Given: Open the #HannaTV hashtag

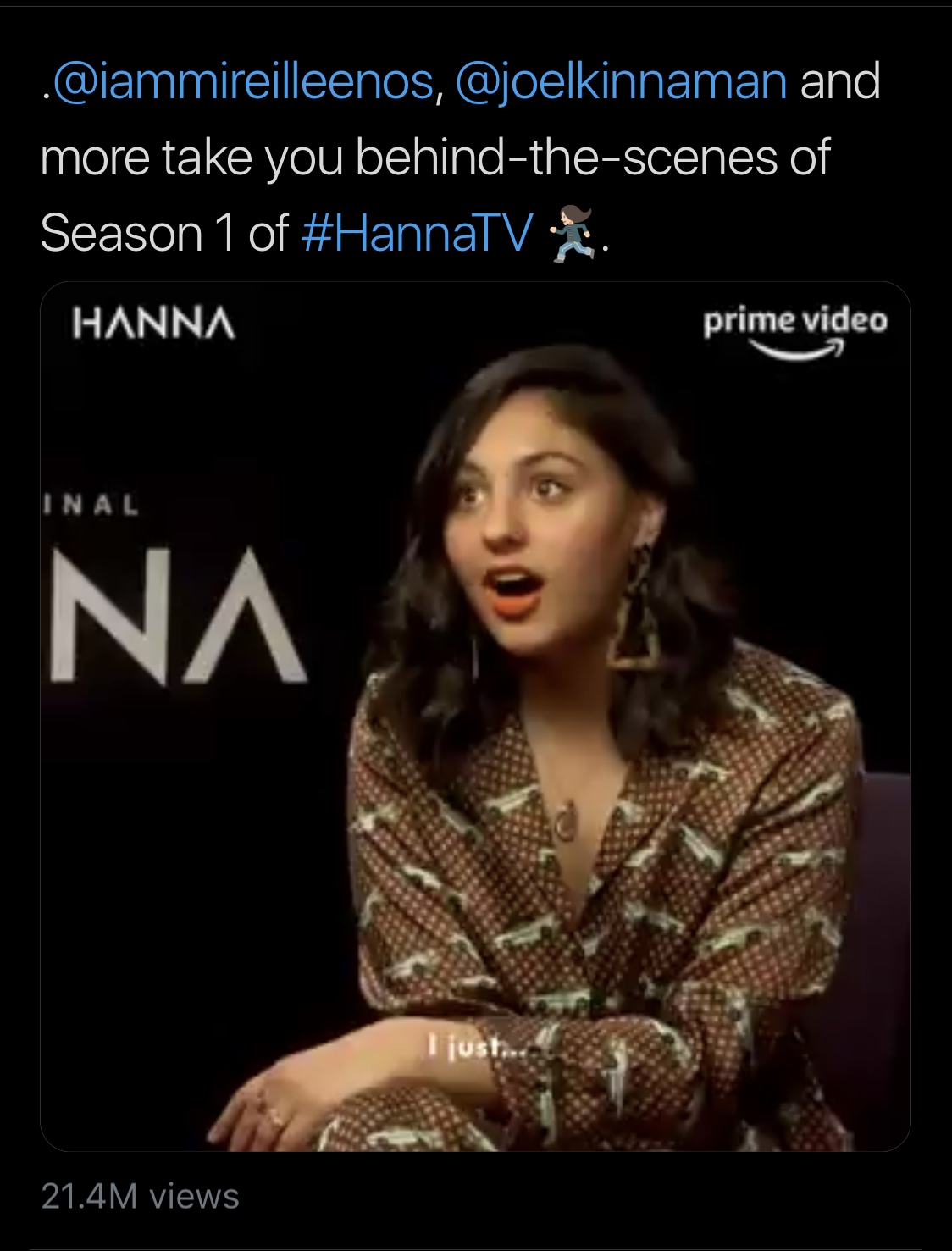Looking at the screenshot, I should point(418,233).
